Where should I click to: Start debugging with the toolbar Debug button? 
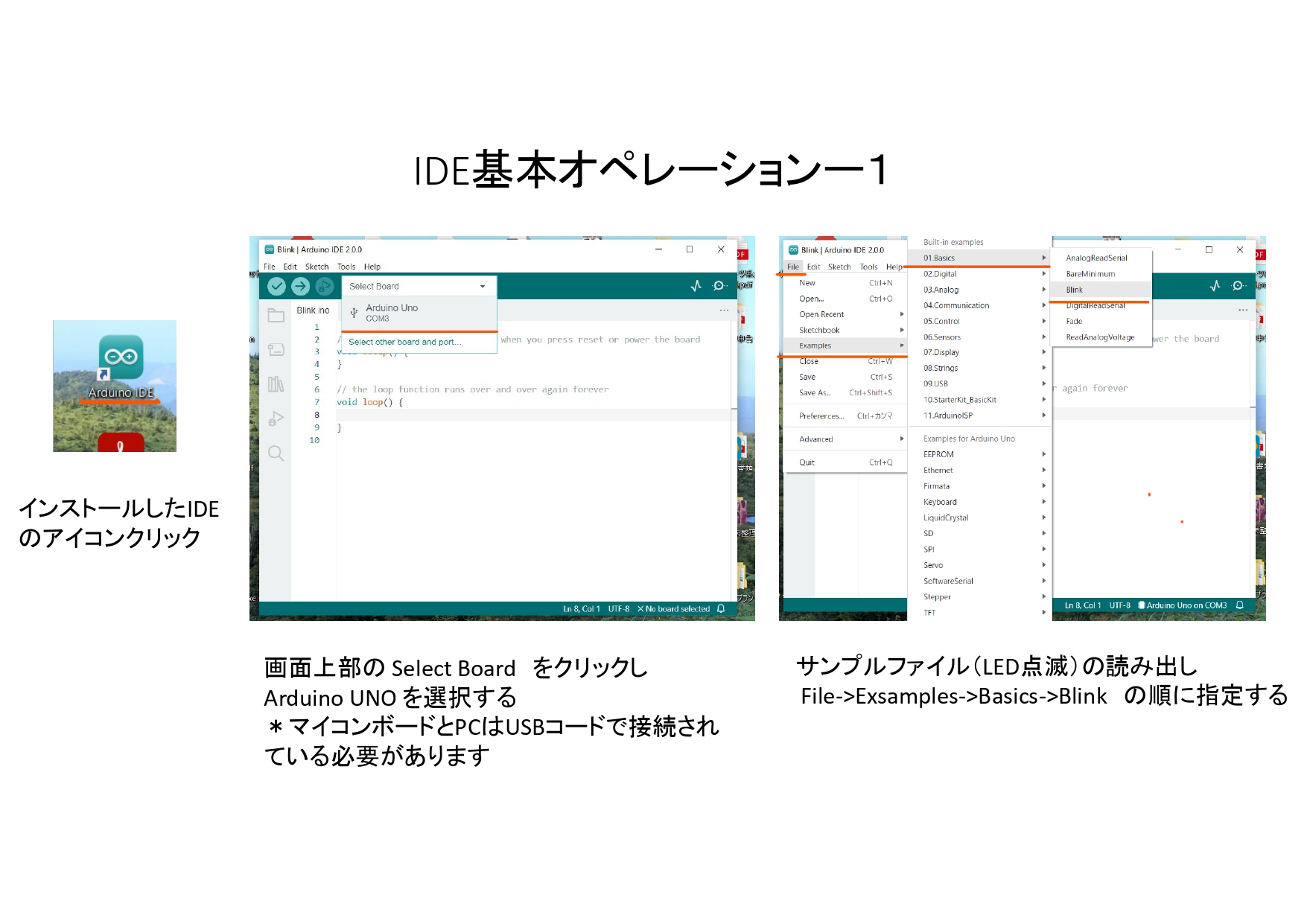pos(324,286)
